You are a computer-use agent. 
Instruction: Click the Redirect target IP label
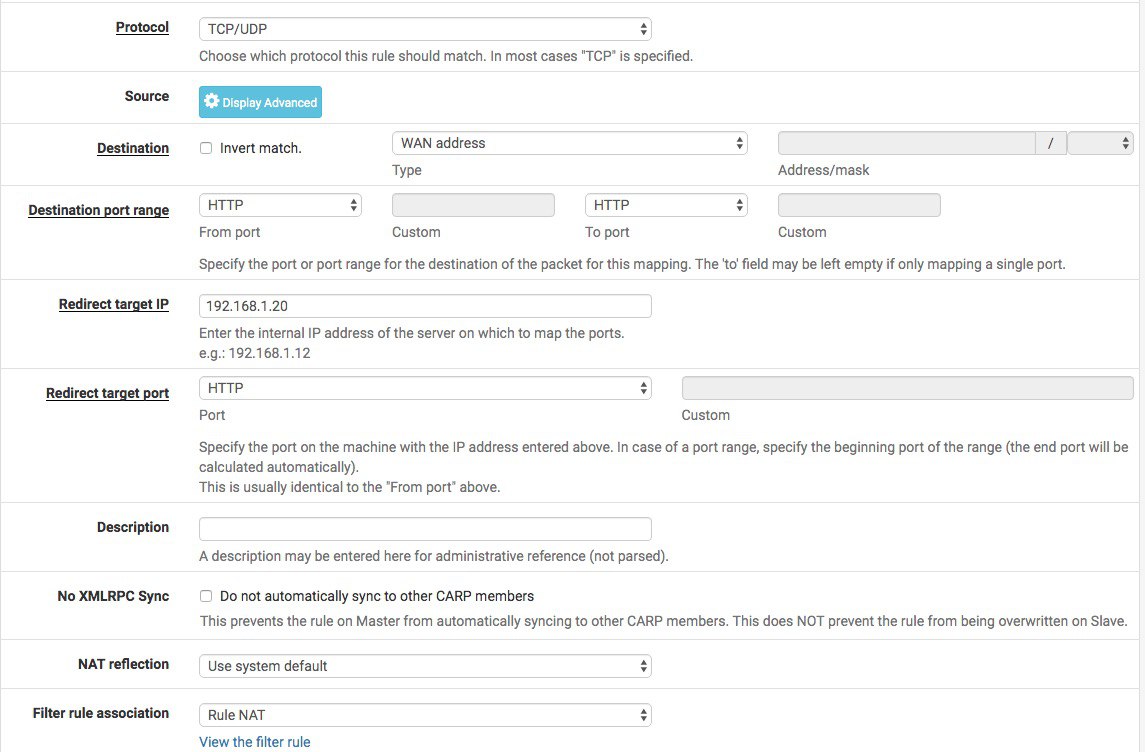(114, 304)
